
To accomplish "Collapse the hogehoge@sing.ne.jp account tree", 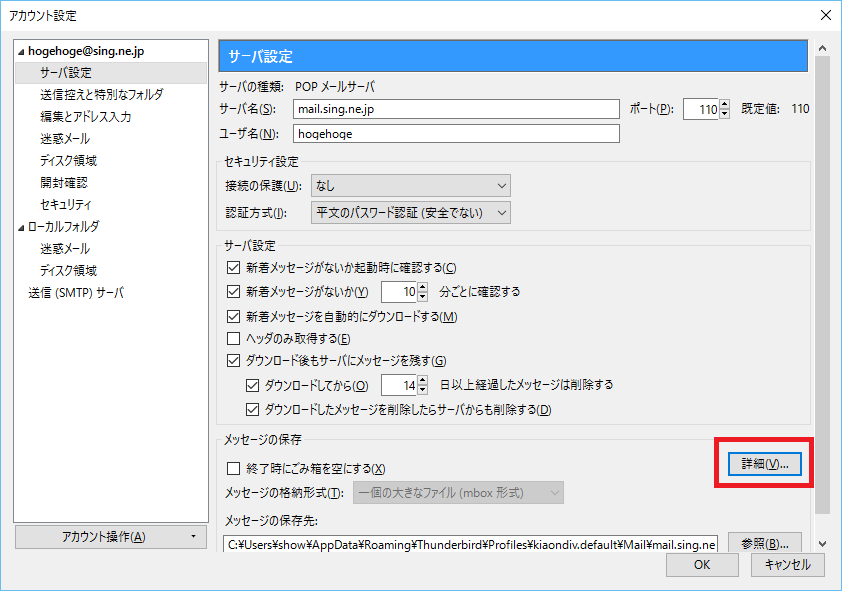I will point(21,52).
